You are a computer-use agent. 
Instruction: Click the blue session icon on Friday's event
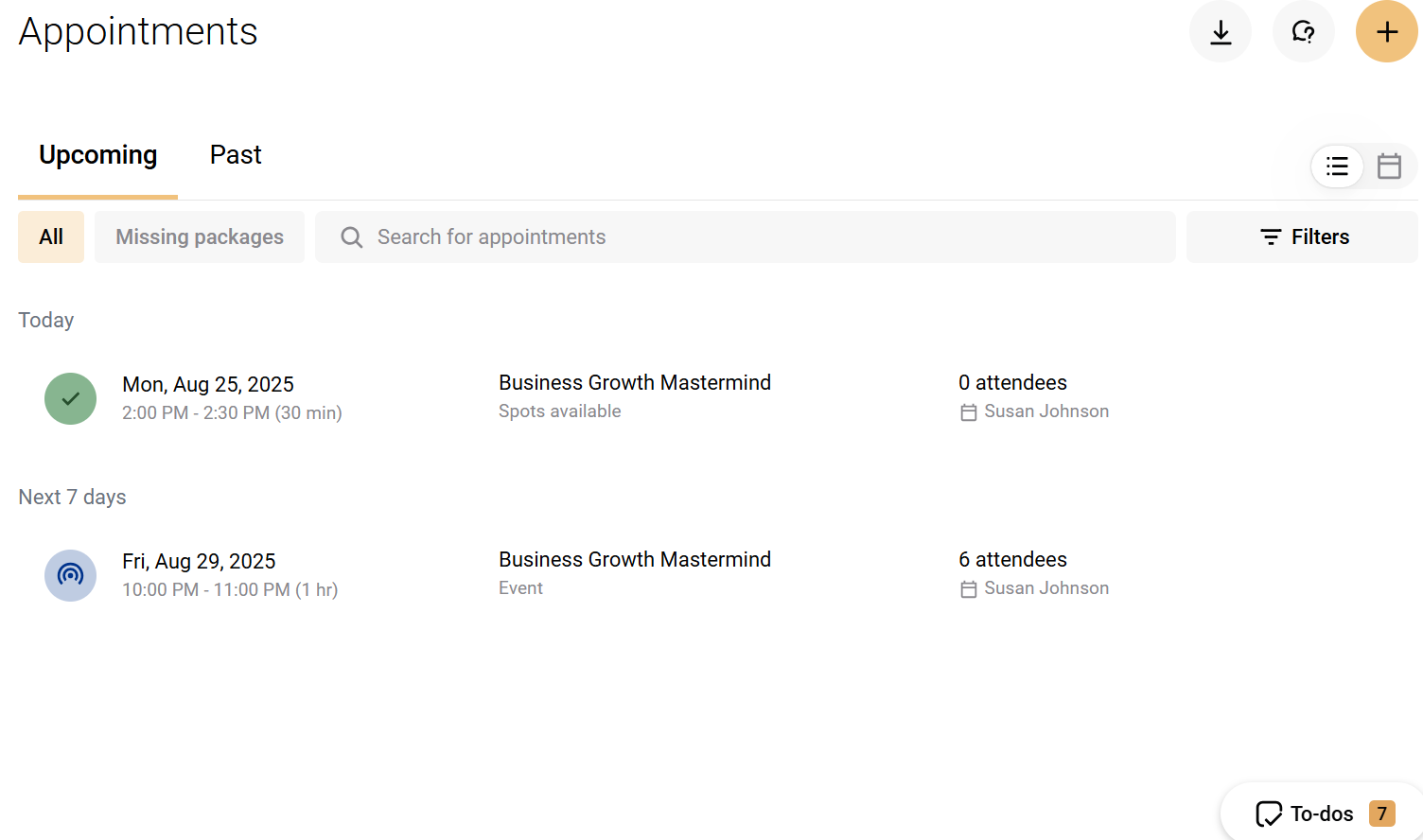[70, 575]
